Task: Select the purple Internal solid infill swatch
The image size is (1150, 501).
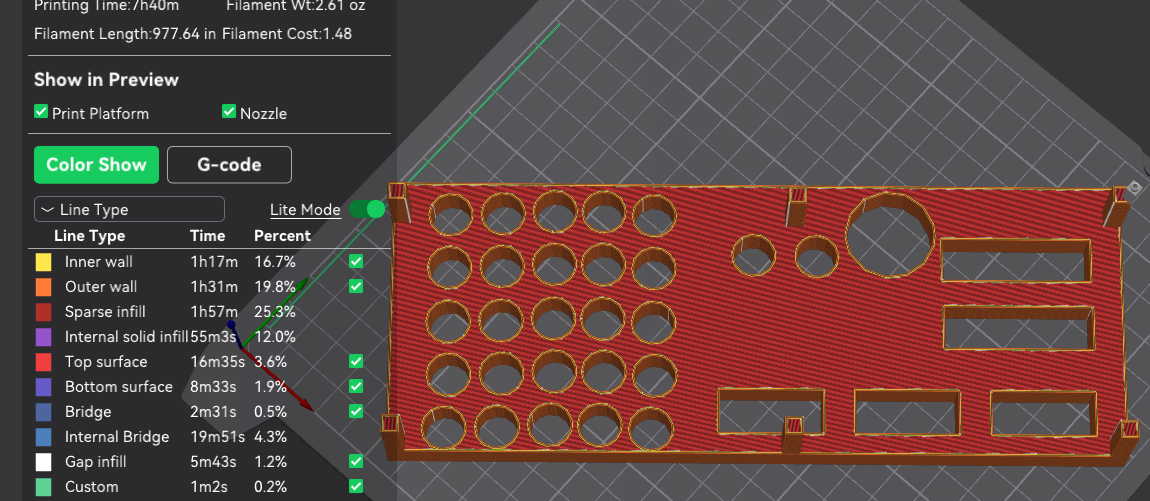Action: (43, 337)
